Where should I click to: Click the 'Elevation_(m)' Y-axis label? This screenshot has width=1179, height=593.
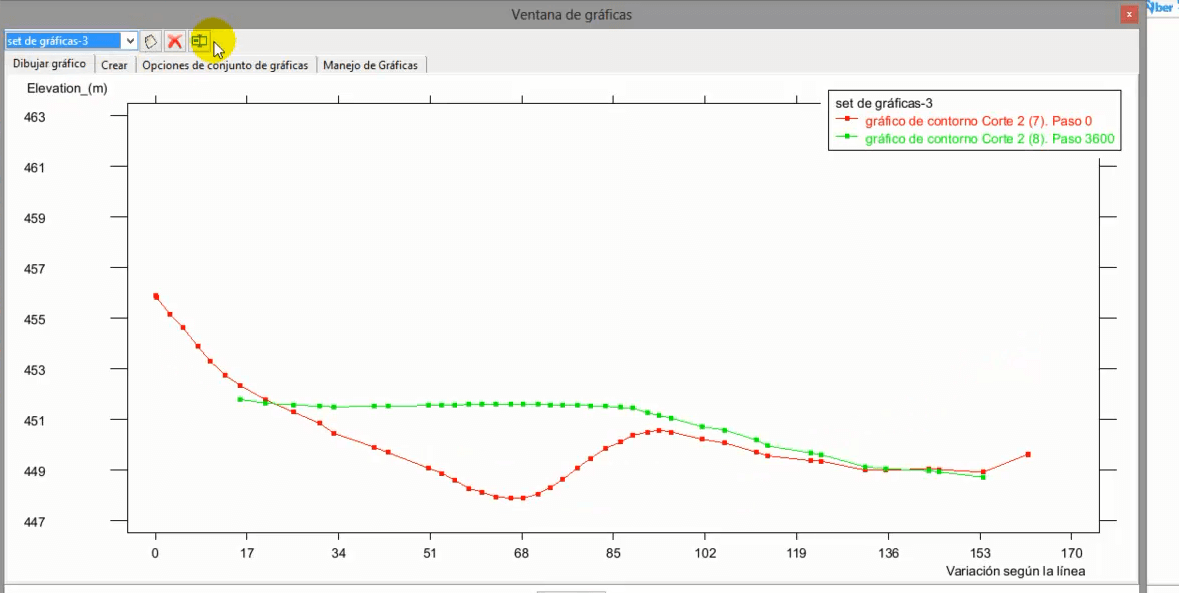coord(67,89)
